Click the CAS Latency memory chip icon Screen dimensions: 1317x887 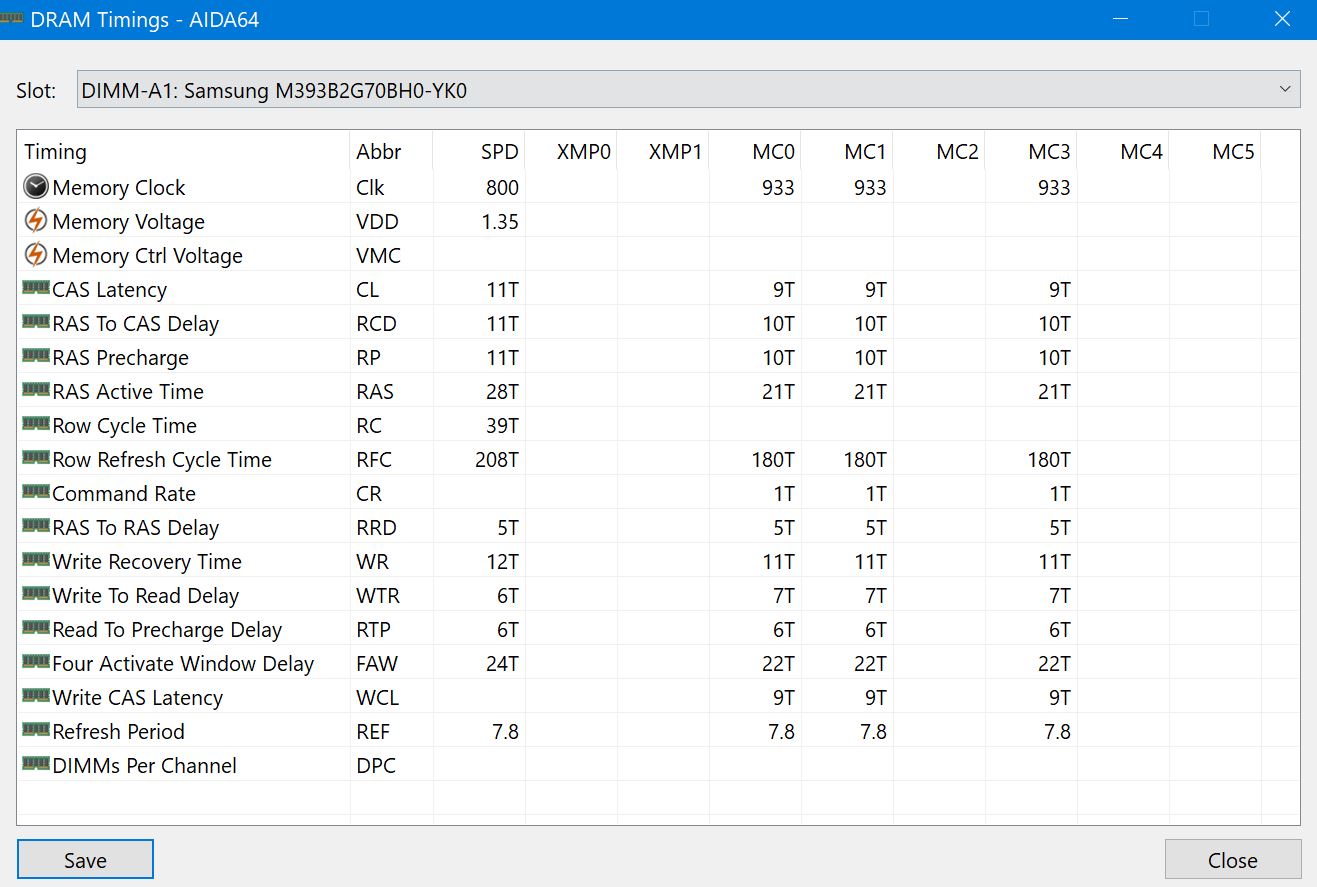coord(36,288)
